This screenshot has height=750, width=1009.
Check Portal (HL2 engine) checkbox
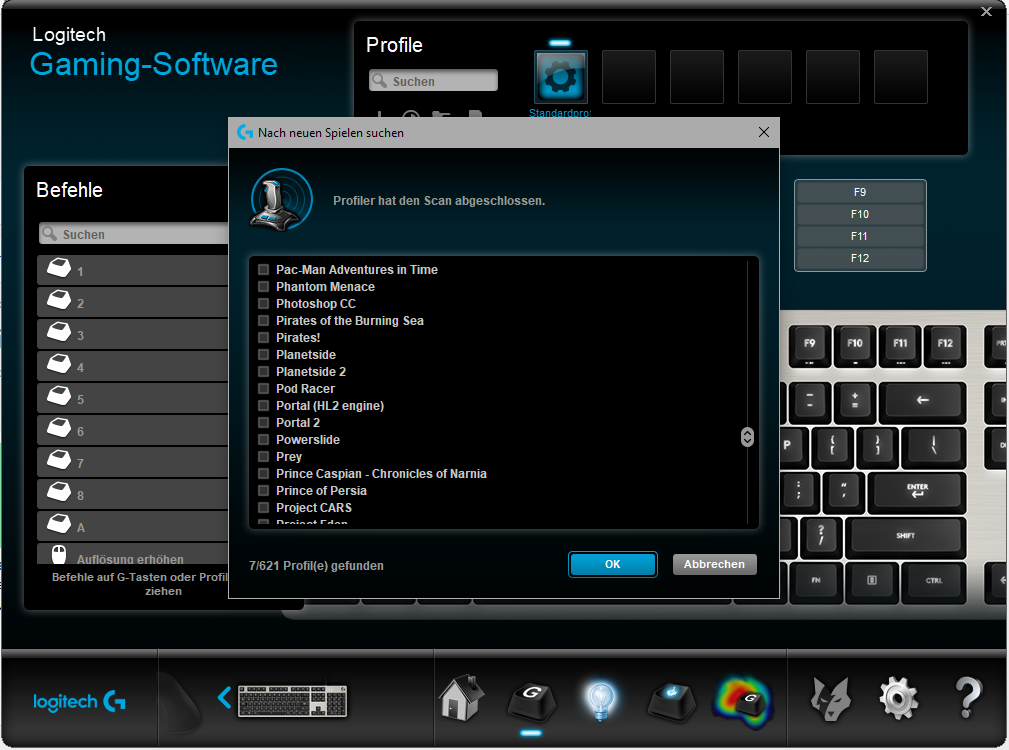pyautogui.click(x=263, y=405)
